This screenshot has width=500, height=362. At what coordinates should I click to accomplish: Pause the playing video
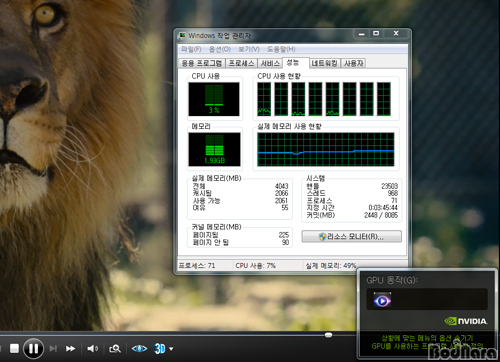[x=33, y=349]
